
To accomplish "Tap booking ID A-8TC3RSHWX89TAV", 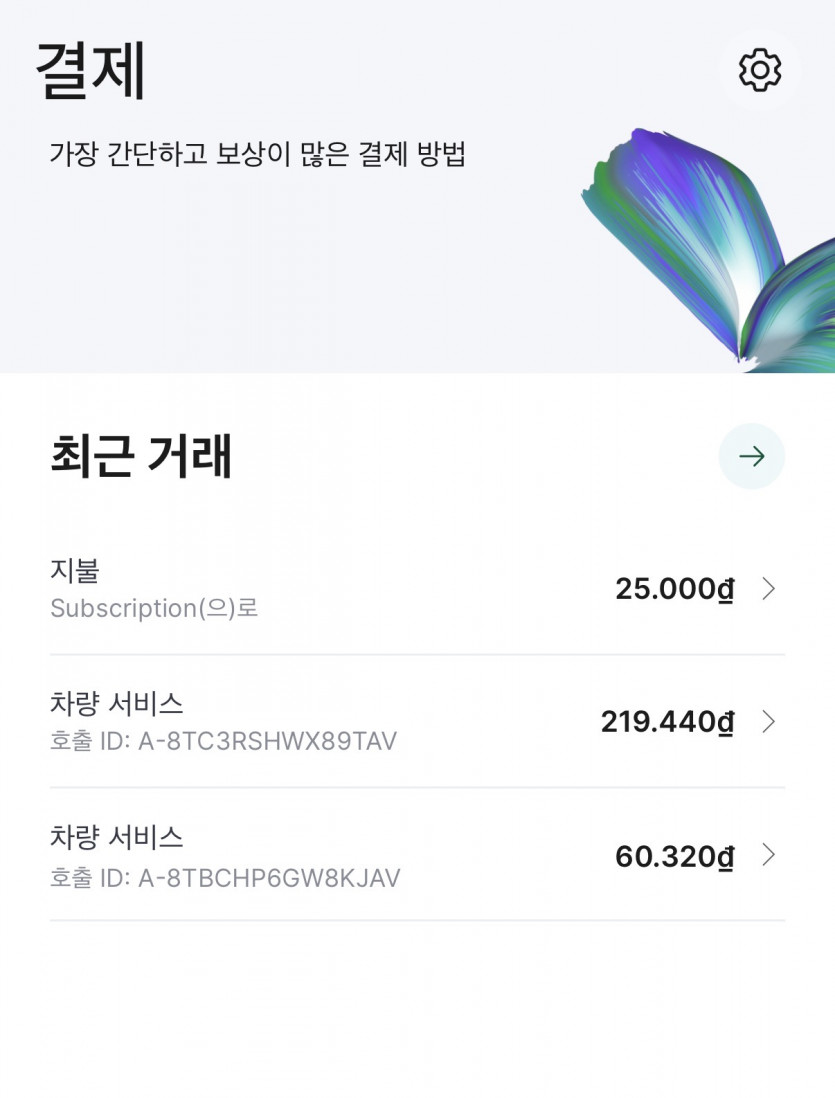I will point(223,741).
